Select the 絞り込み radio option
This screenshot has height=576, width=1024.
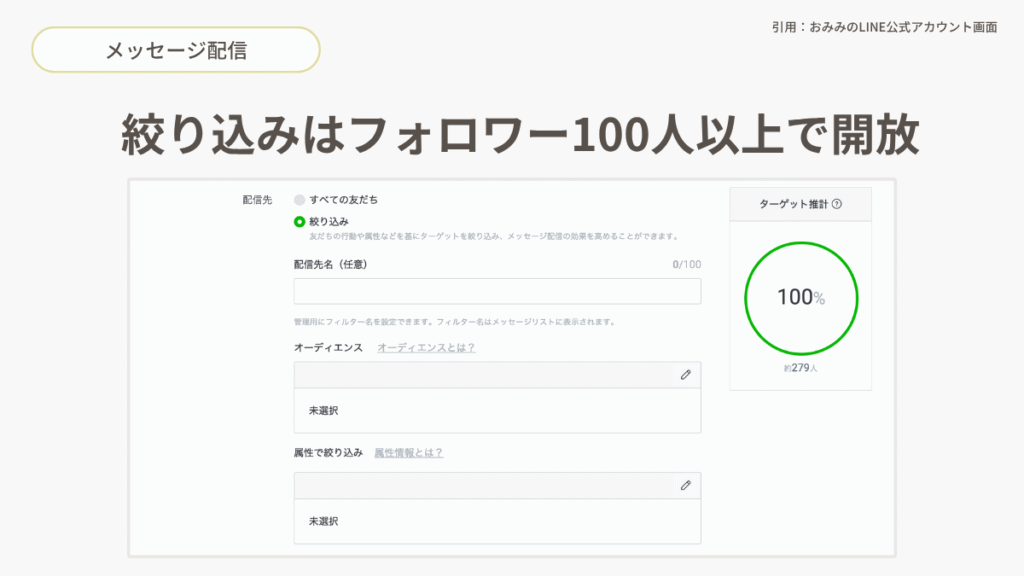coord(299,221)
